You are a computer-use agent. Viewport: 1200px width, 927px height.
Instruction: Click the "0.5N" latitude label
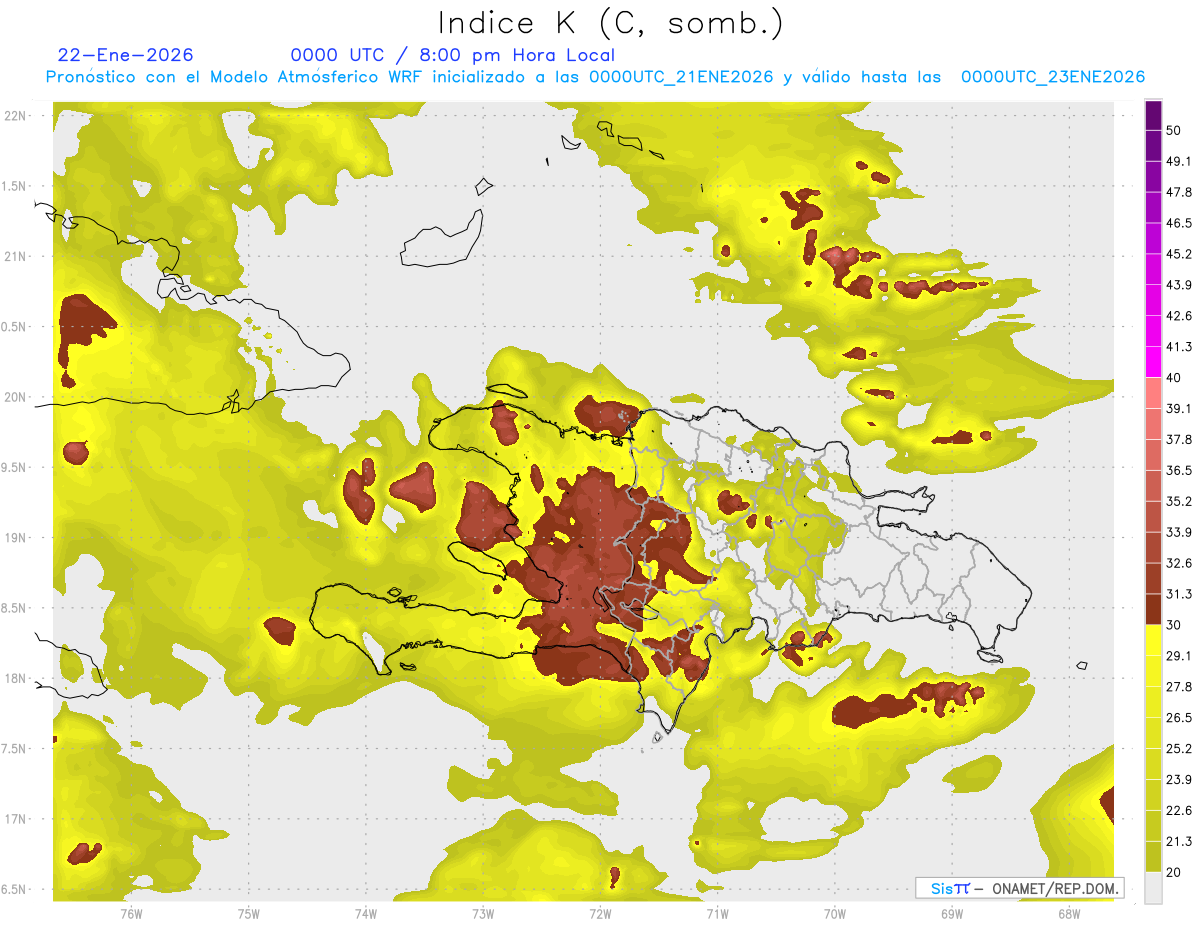(15, 327)
